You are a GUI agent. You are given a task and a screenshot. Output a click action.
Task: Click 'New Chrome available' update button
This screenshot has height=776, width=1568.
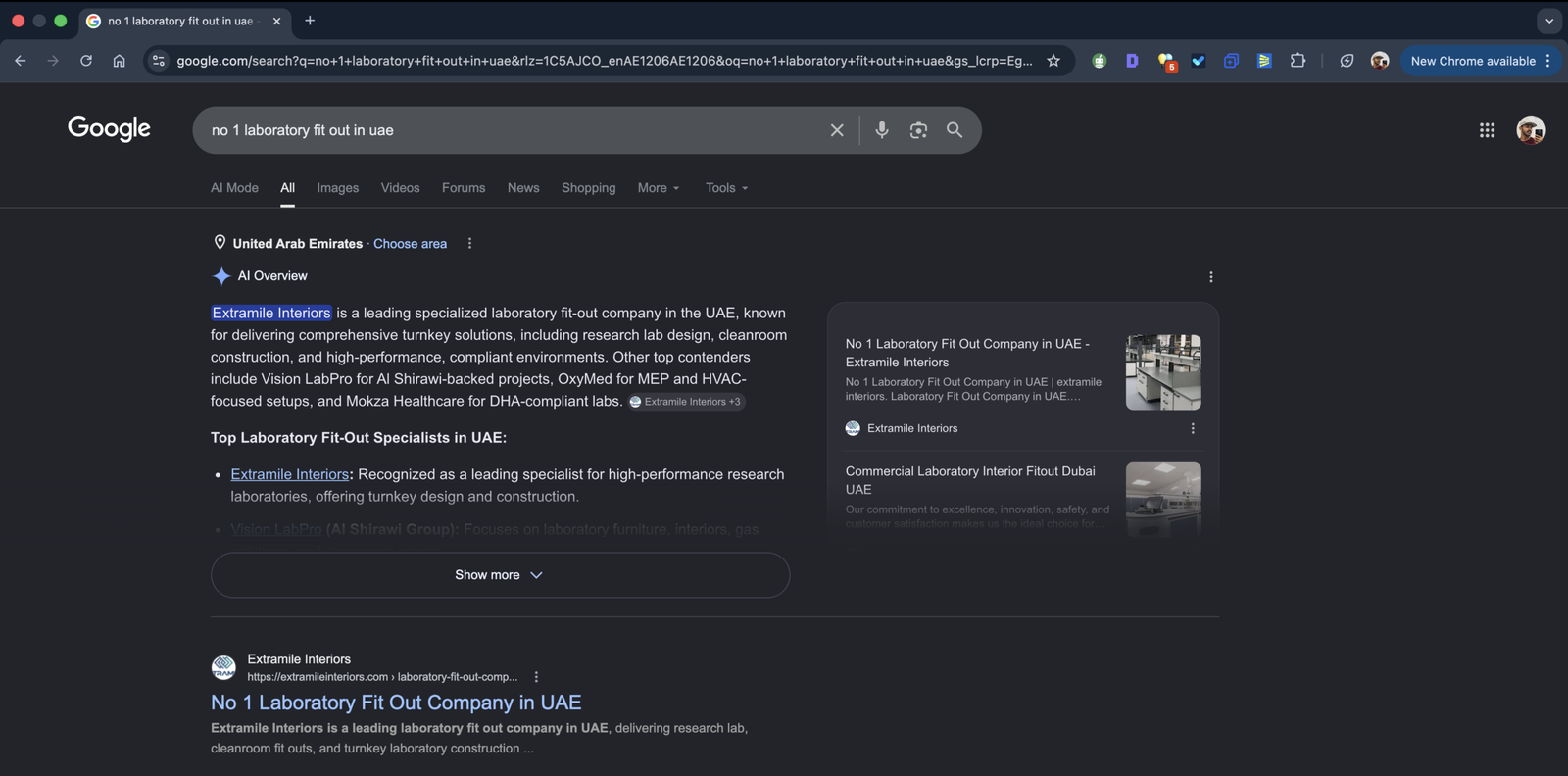pyautogui.click(x=1473, y=61)
